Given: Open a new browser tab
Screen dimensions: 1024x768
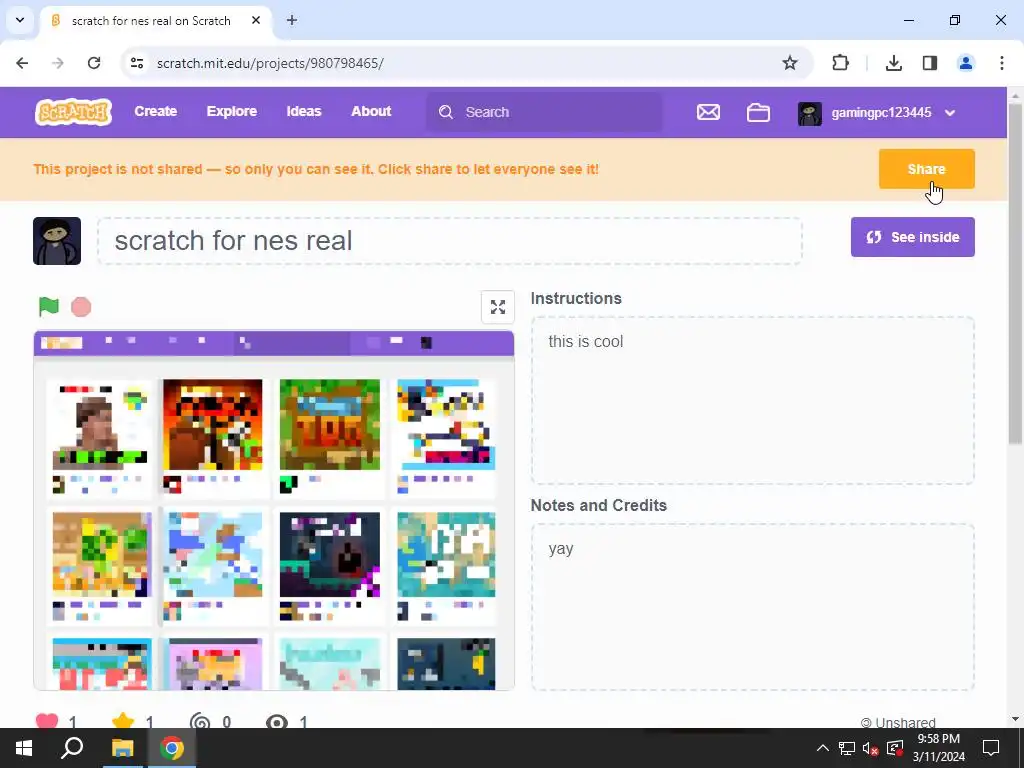Looking at the screenshot, I should click(x=292, y=20).
